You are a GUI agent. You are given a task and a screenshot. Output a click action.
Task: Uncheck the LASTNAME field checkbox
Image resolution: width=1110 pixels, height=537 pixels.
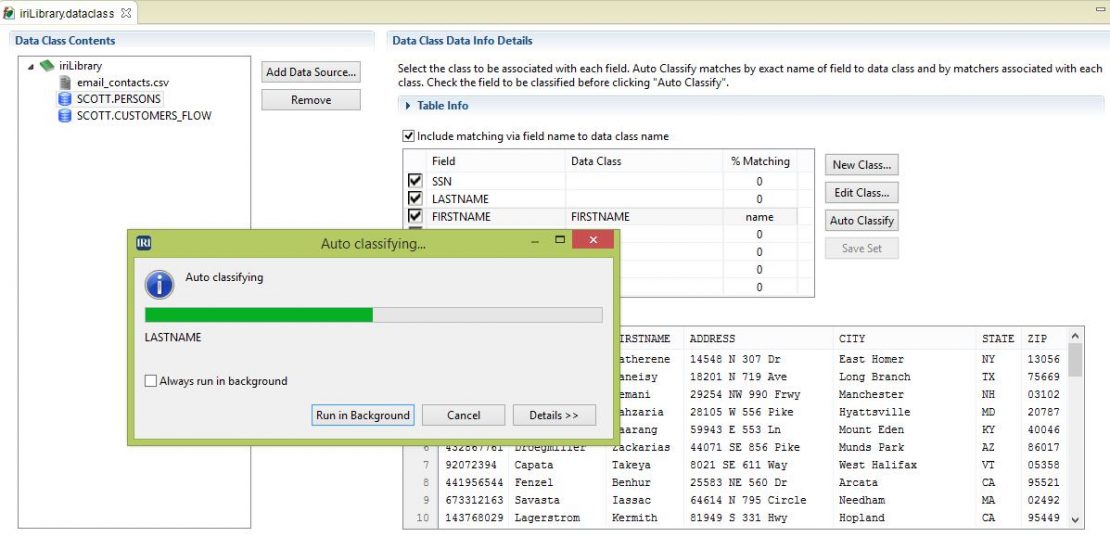click(x=415, y=199)
